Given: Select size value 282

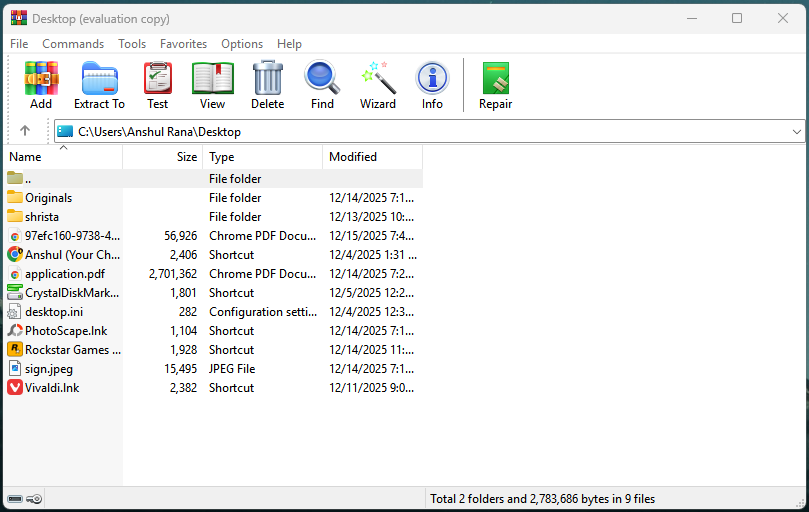Looking at the screenshot, I should pos(188,312).
